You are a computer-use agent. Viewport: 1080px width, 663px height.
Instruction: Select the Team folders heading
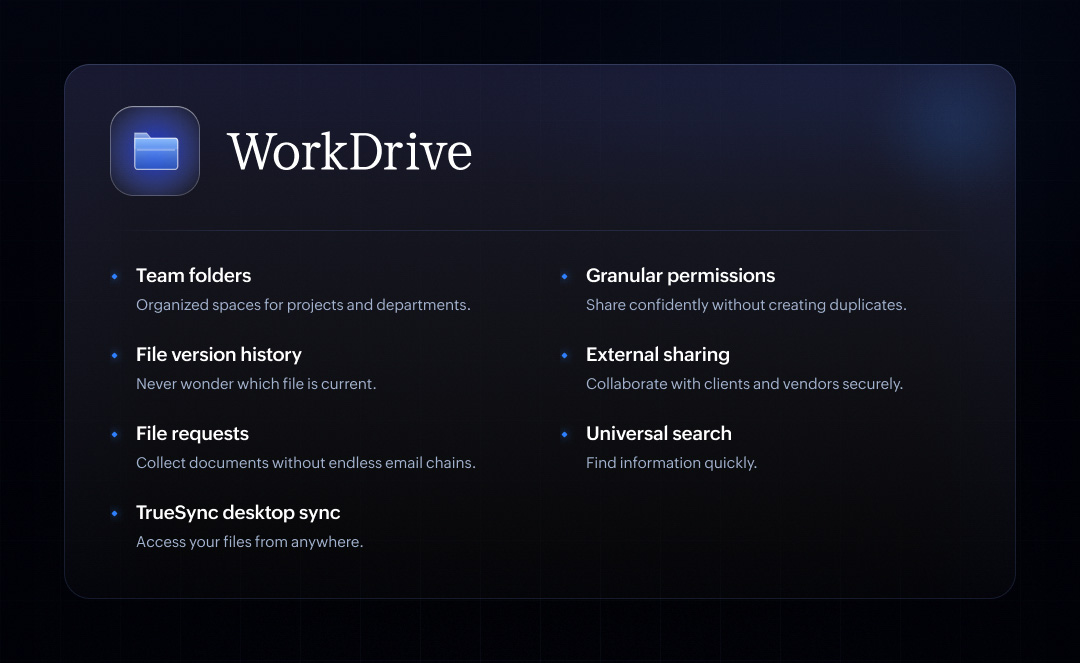(x=194, y=275)
